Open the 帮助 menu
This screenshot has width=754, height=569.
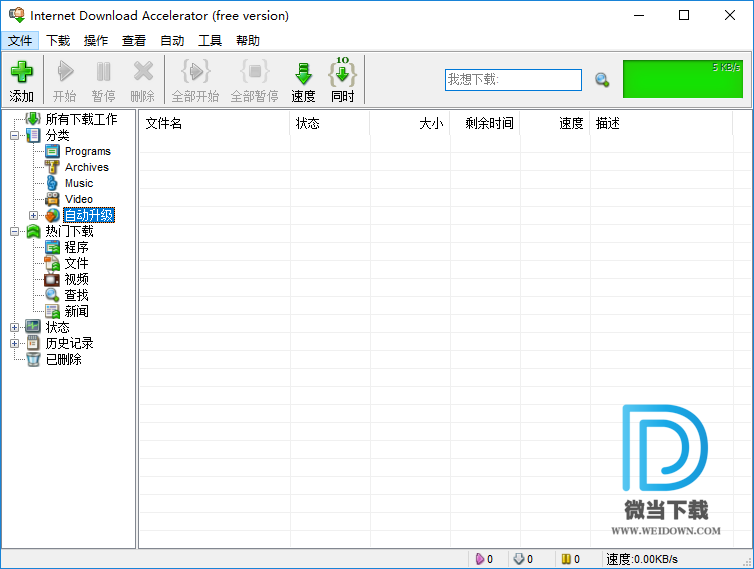click(248, 40)
